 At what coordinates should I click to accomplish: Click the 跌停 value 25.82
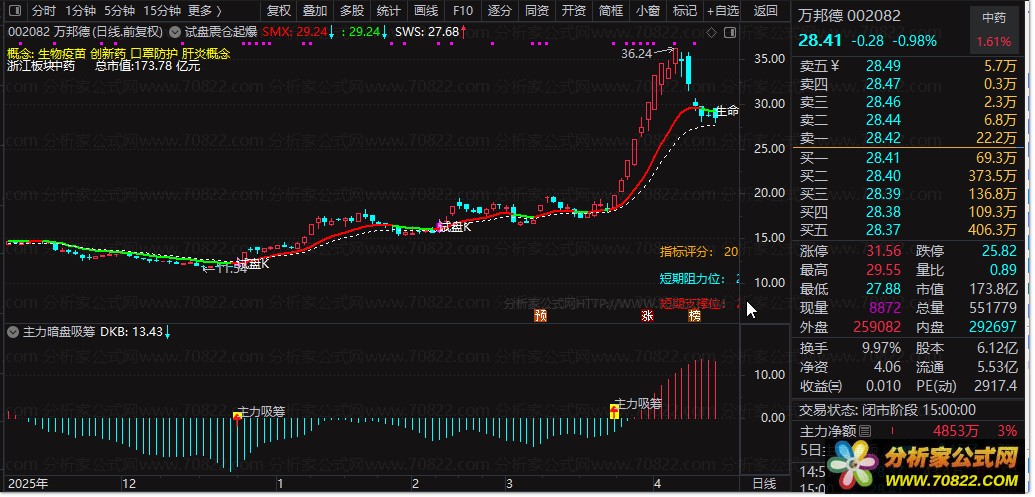coord(999,251)
